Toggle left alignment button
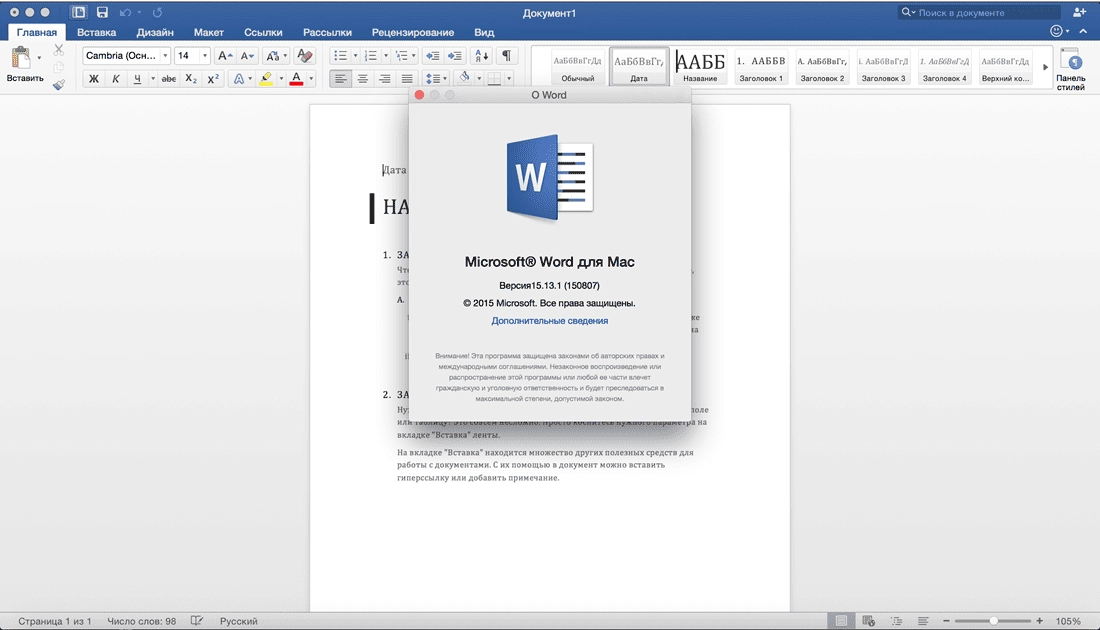 (x=340, y=79)
